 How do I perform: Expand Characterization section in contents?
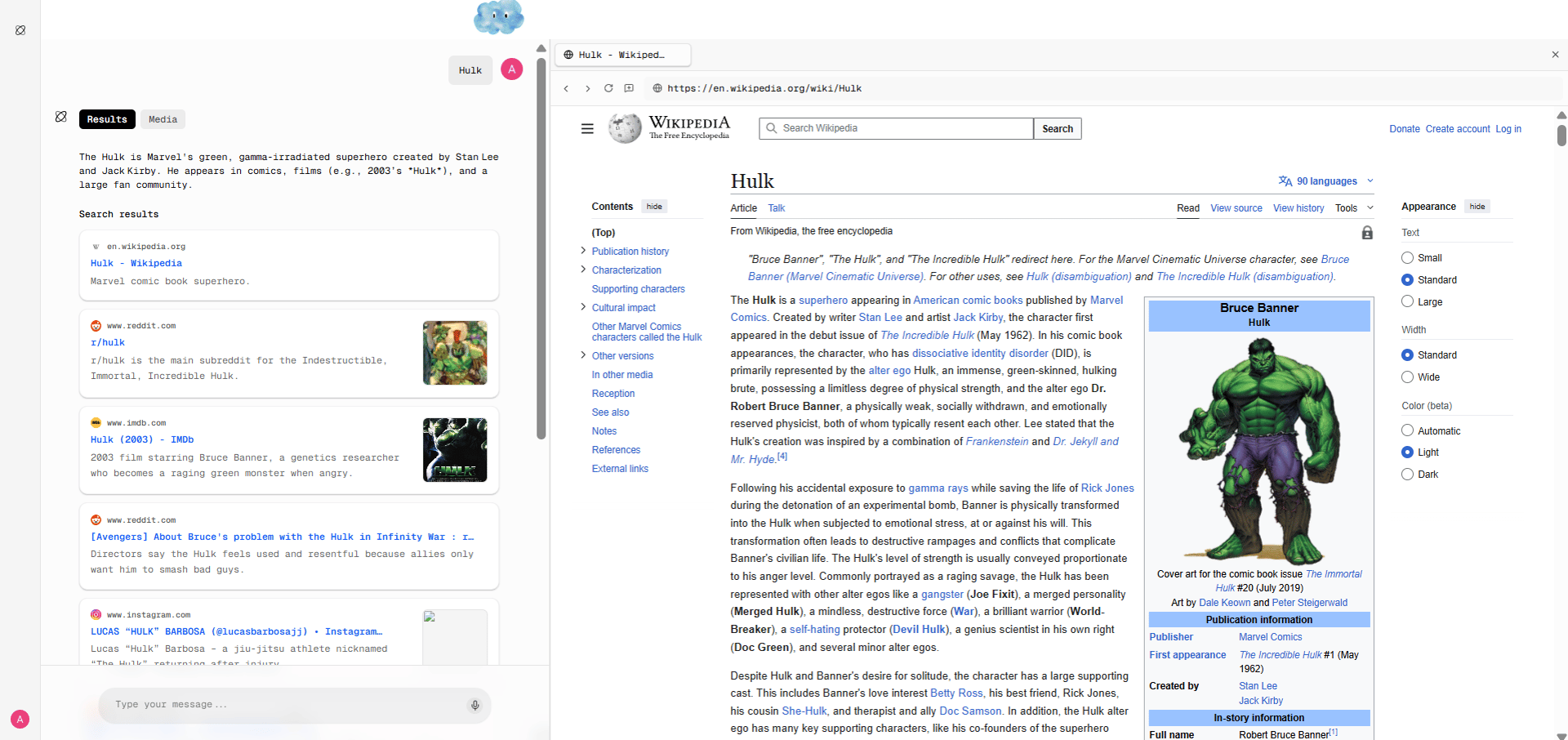[x=583, y=270]
